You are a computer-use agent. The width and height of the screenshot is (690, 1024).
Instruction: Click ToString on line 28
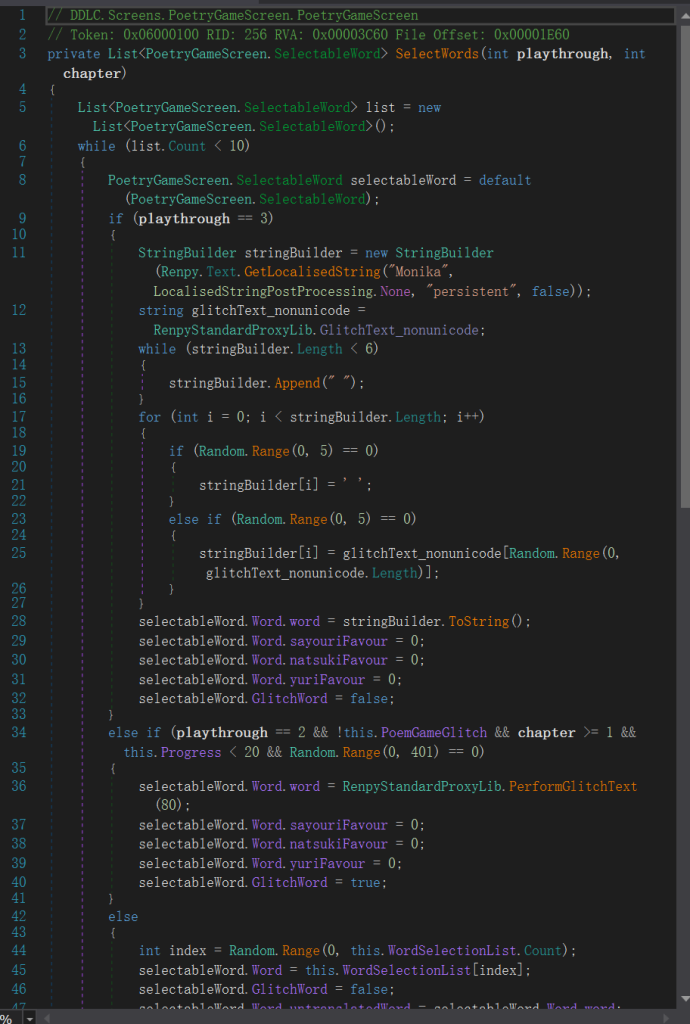tap(480, 621)
